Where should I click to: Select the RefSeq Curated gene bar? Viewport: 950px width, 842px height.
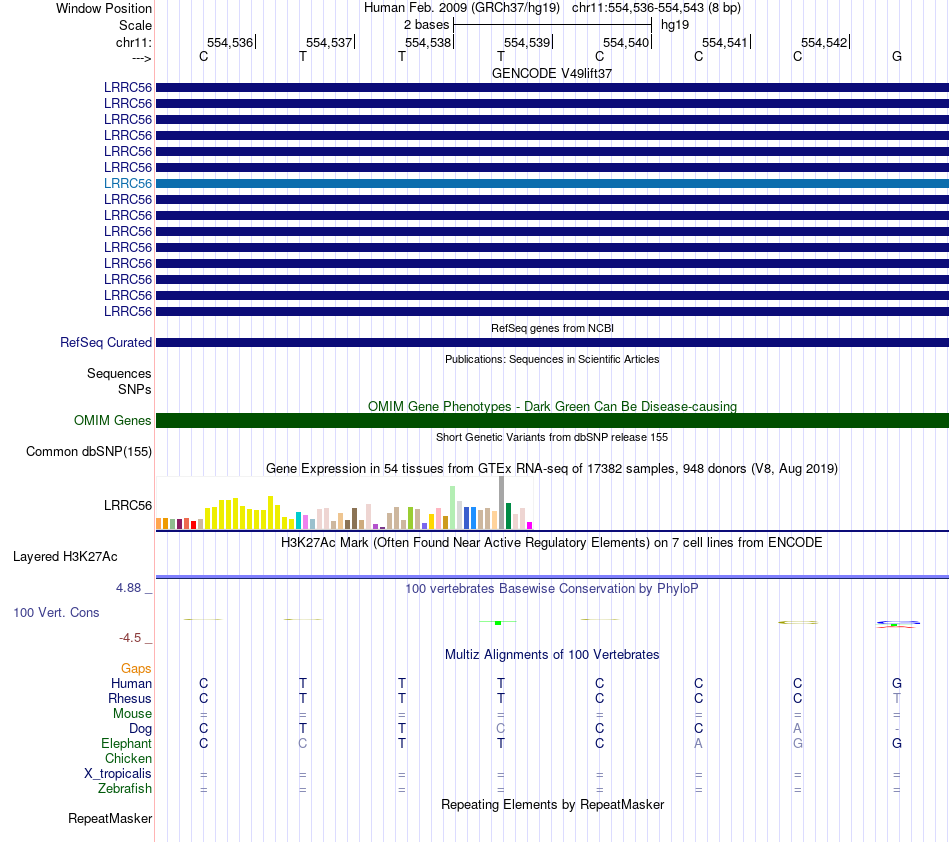point(552,342)
